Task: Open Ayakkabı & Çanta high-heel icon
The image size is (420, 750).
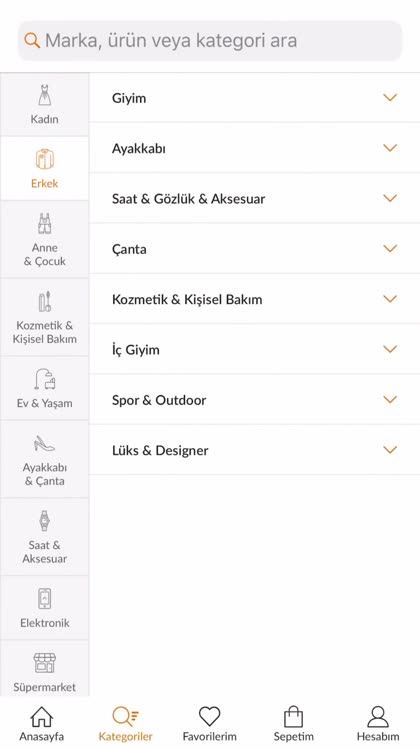Action: point(44,443)
